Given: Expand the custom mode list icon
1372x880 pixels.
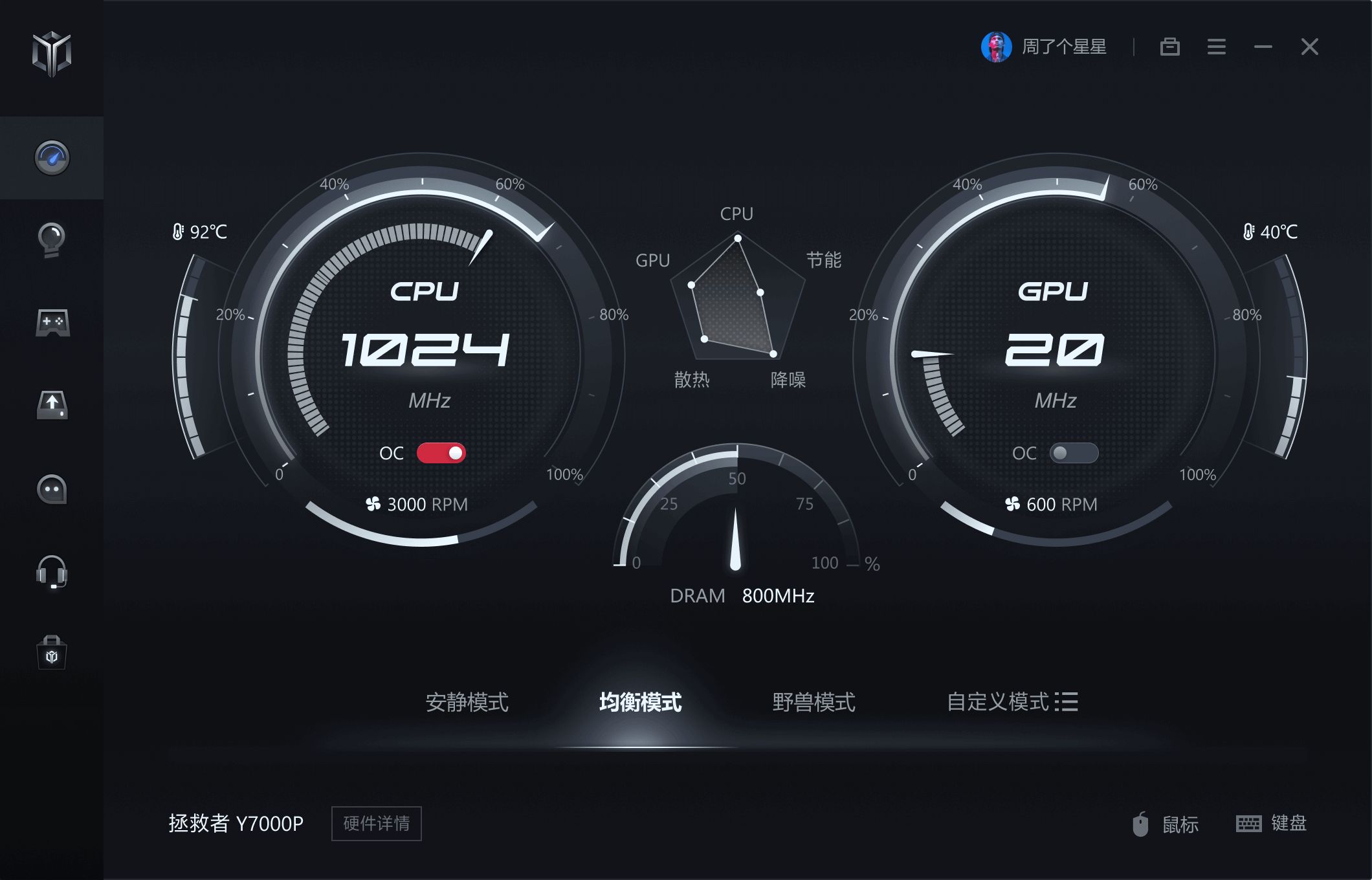Looking at the screenshot, I should tap(1066, 701).
